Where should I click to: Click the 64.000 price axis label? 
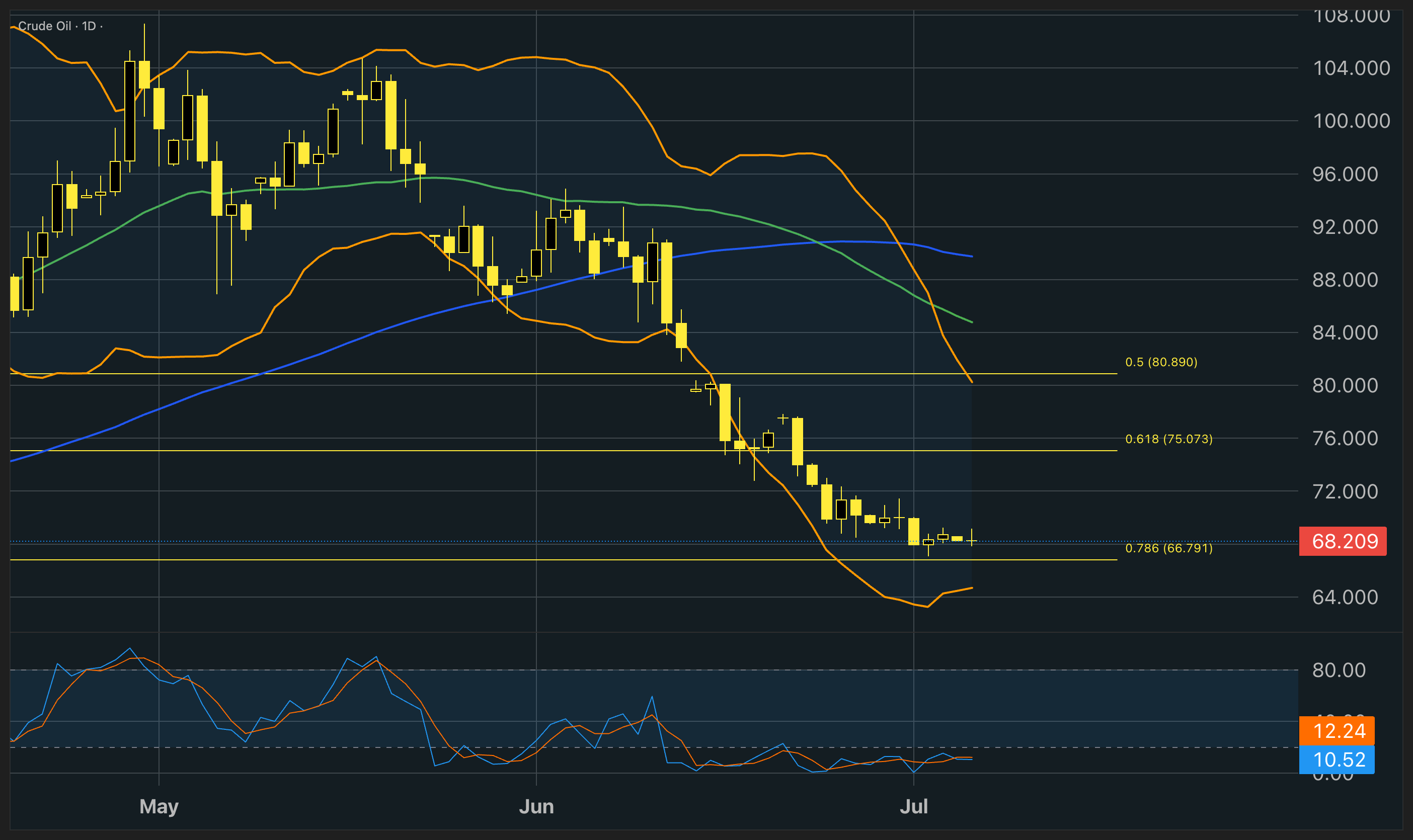(1345, 597)
